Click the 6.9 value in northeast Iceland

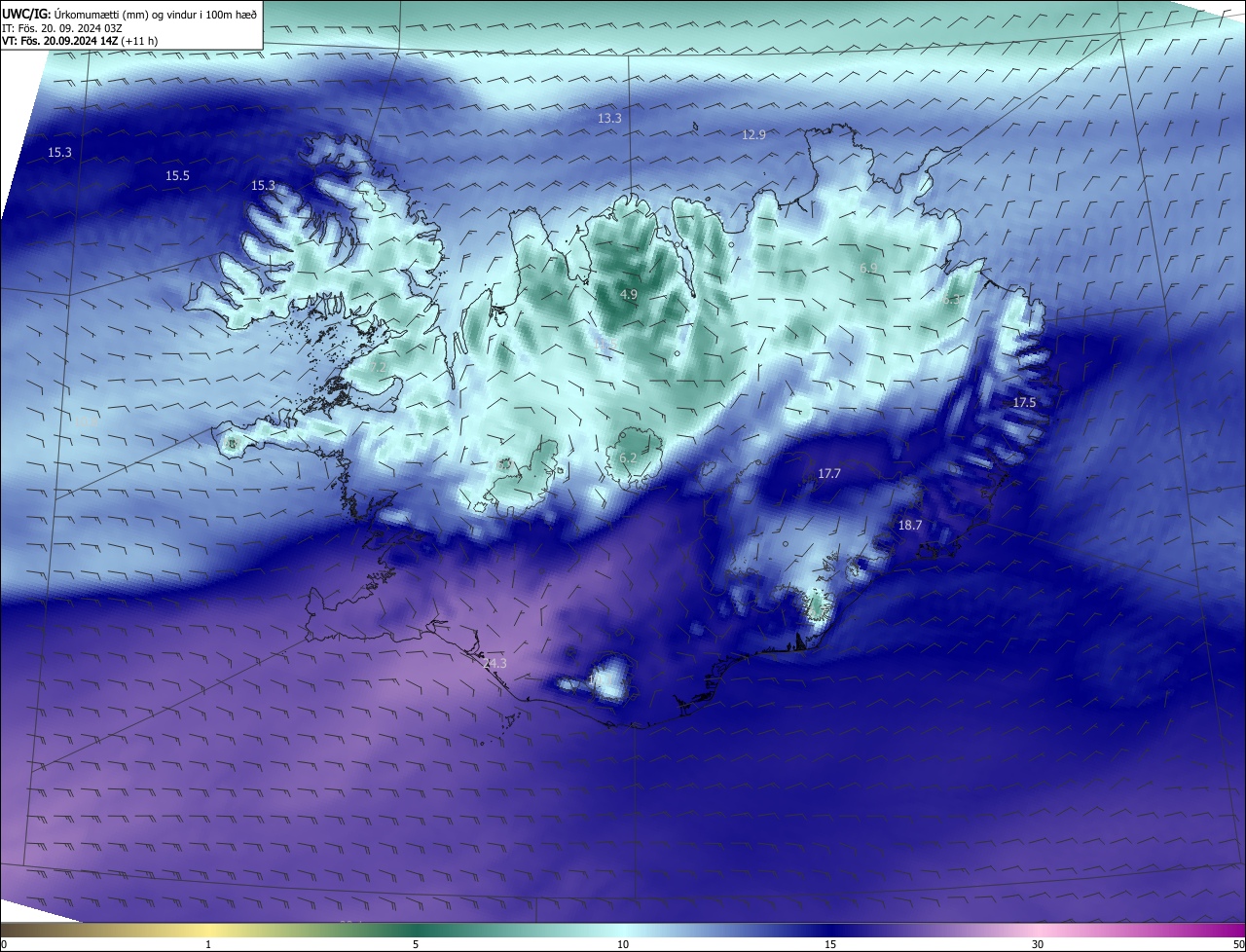[868, 268]
